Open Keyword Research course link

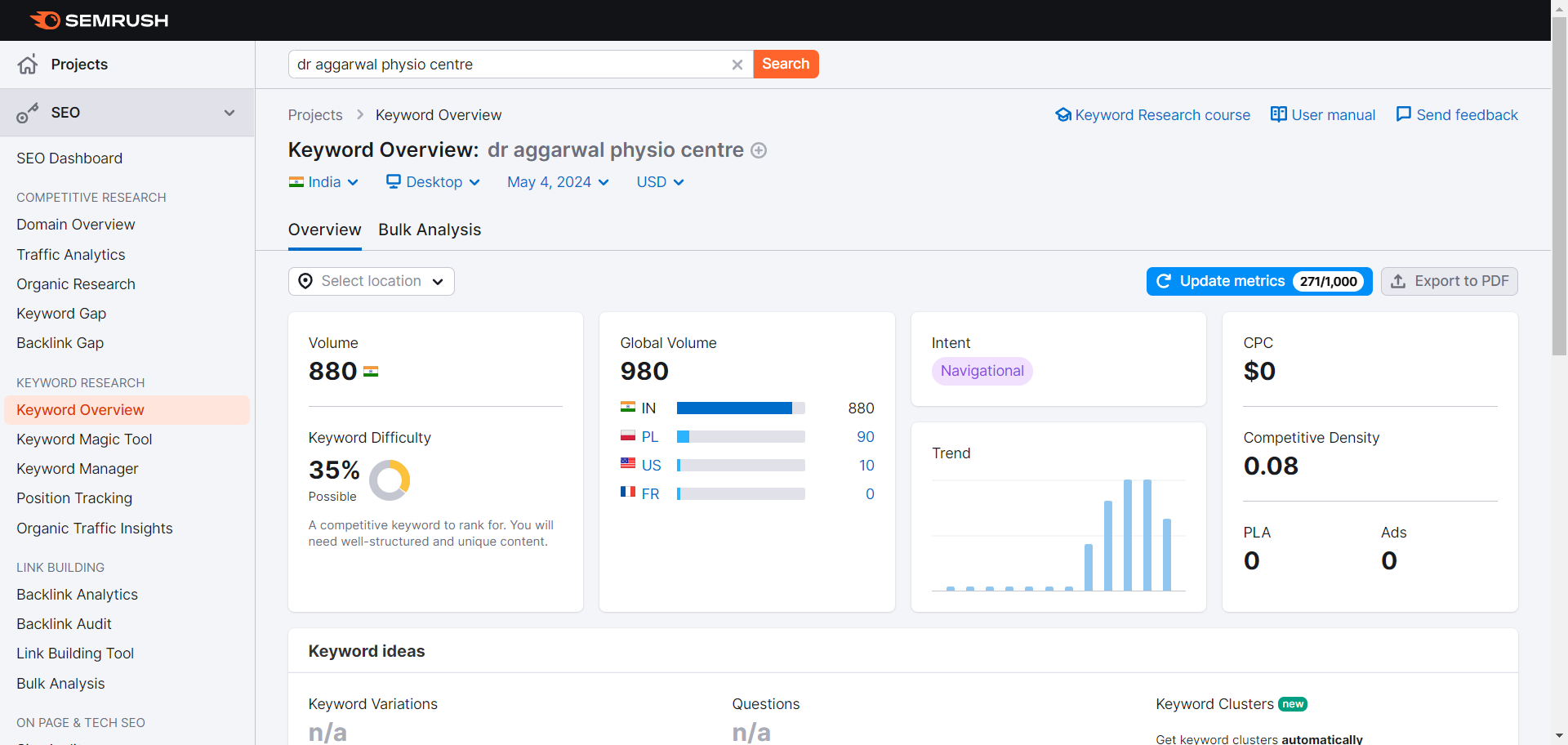pos(1153,115)
